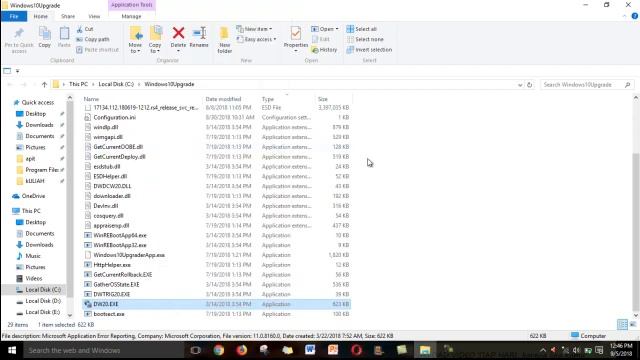Click Copy path in the ribbon
Image resolution: width=640 pixels, height=360 pixels.
pyautogui.click(x=93, y=39)
